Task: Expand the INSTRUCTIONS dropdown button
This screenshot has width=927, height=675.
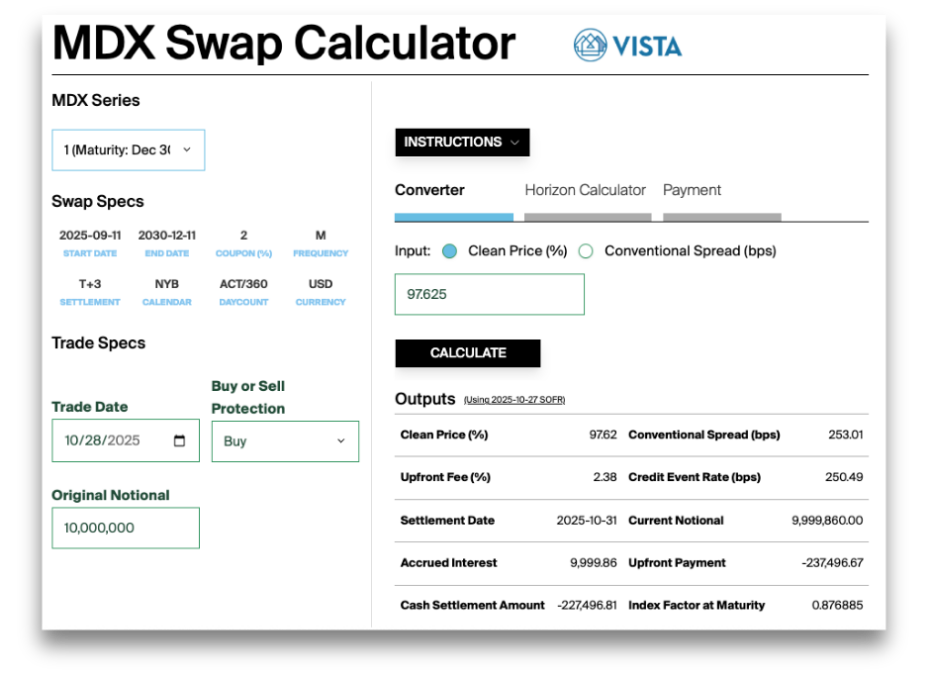Action: pyautogui.click(x=462, y=142)
